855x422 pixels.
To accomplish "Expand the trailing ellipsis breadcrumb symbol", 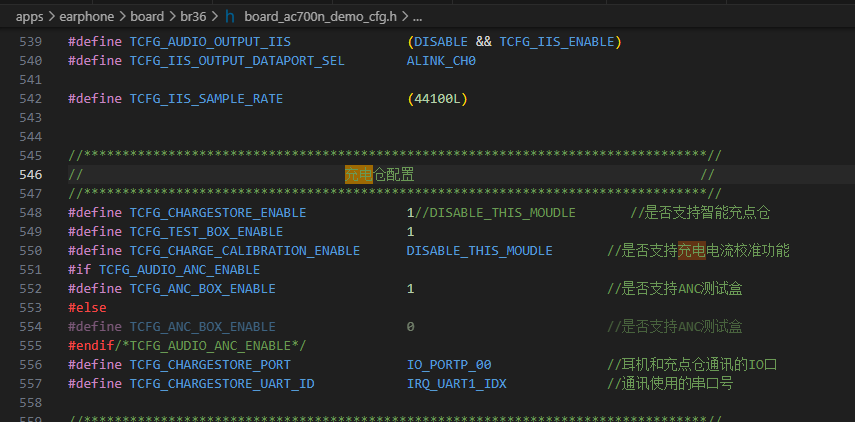I will pyautogui.click(x=417, y=17).
